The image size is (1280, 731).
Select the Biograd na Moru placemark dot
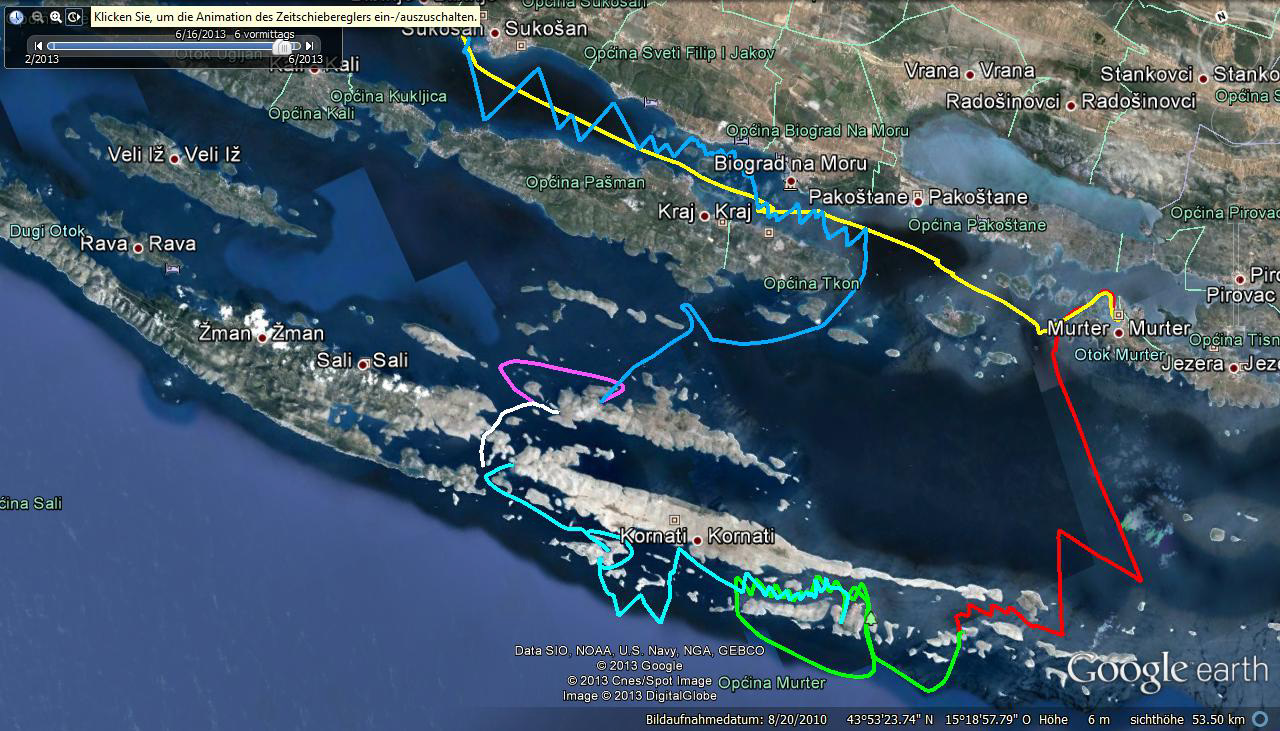789,183
